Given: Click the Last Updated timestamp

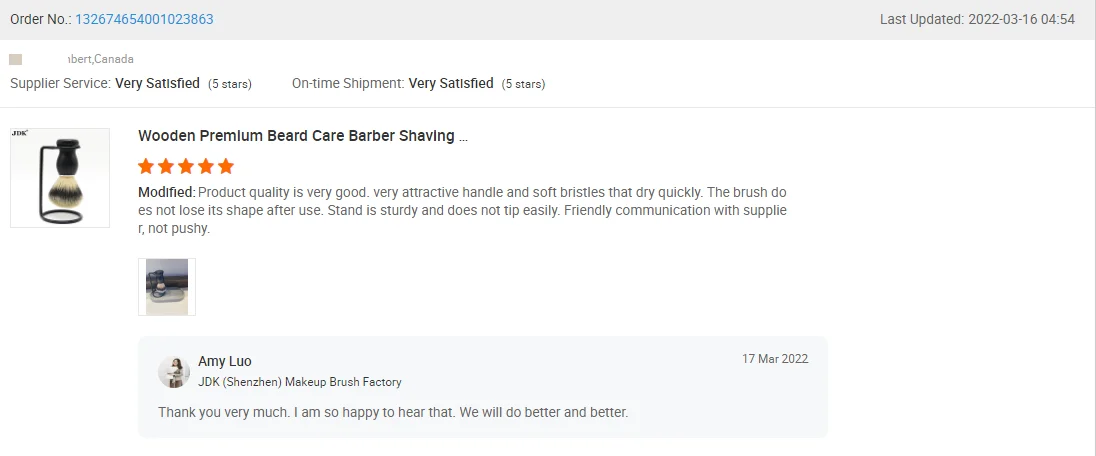Looking at the screenshot, I should 977,19.
